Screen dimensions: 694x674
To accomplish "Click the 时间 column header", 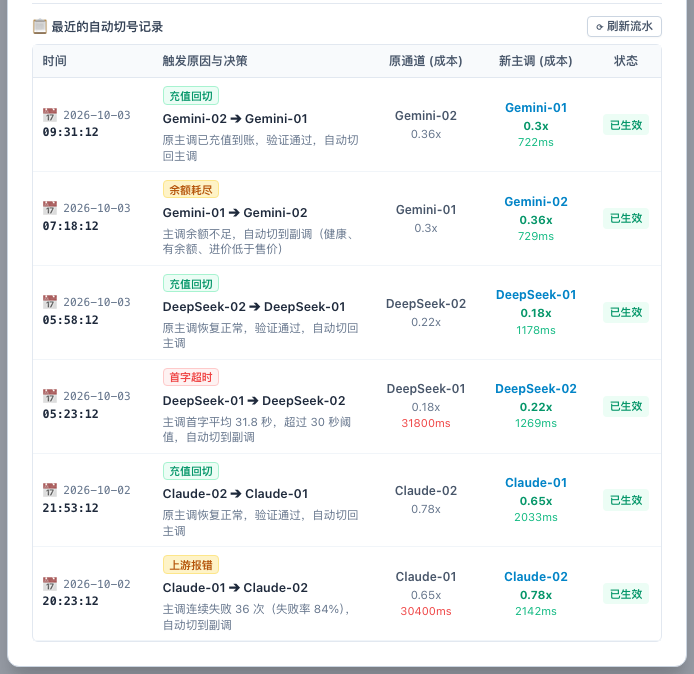I will coord(54,61).
